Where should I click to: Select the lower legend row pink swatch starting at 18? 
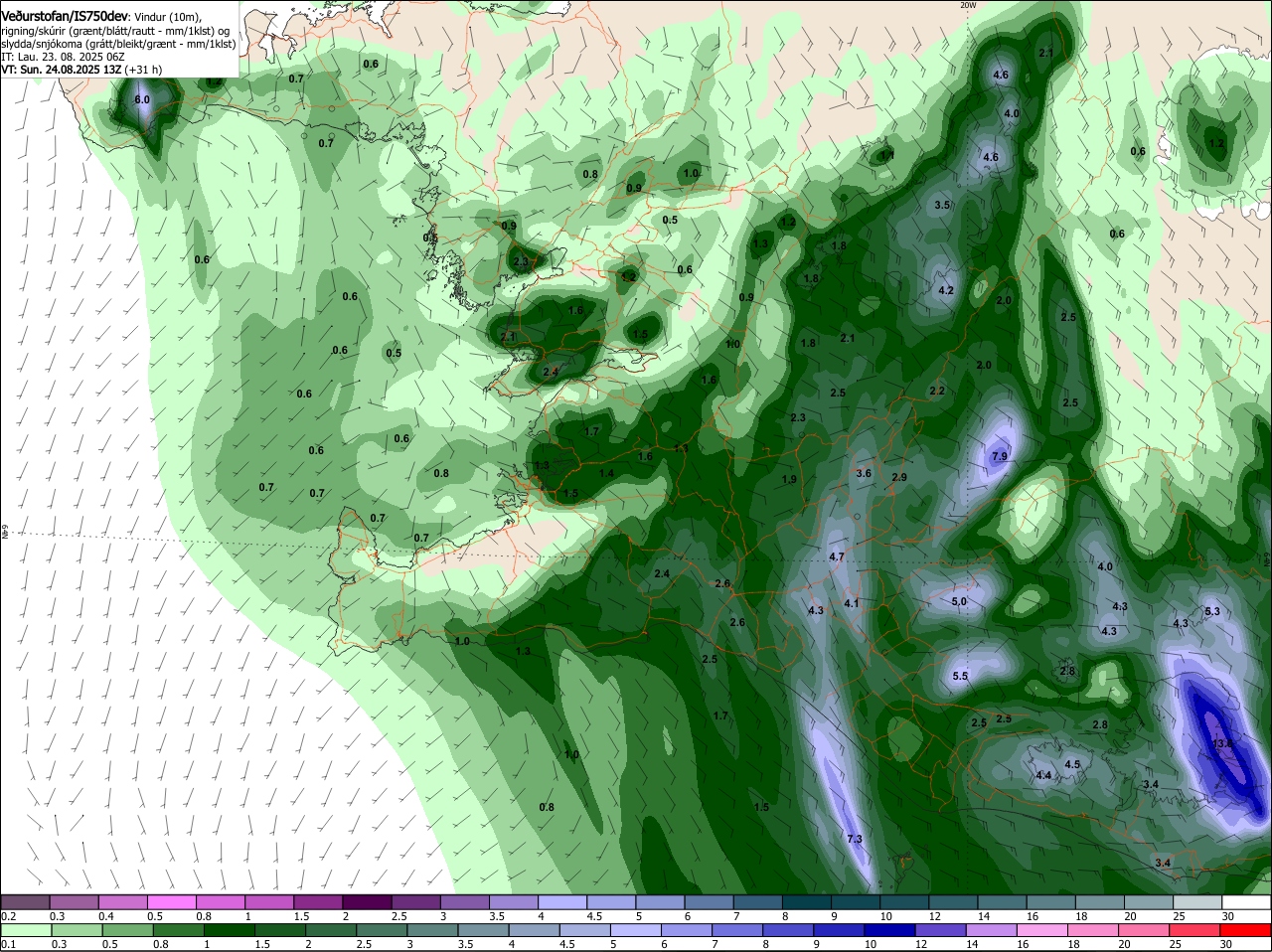point(1094,930)
